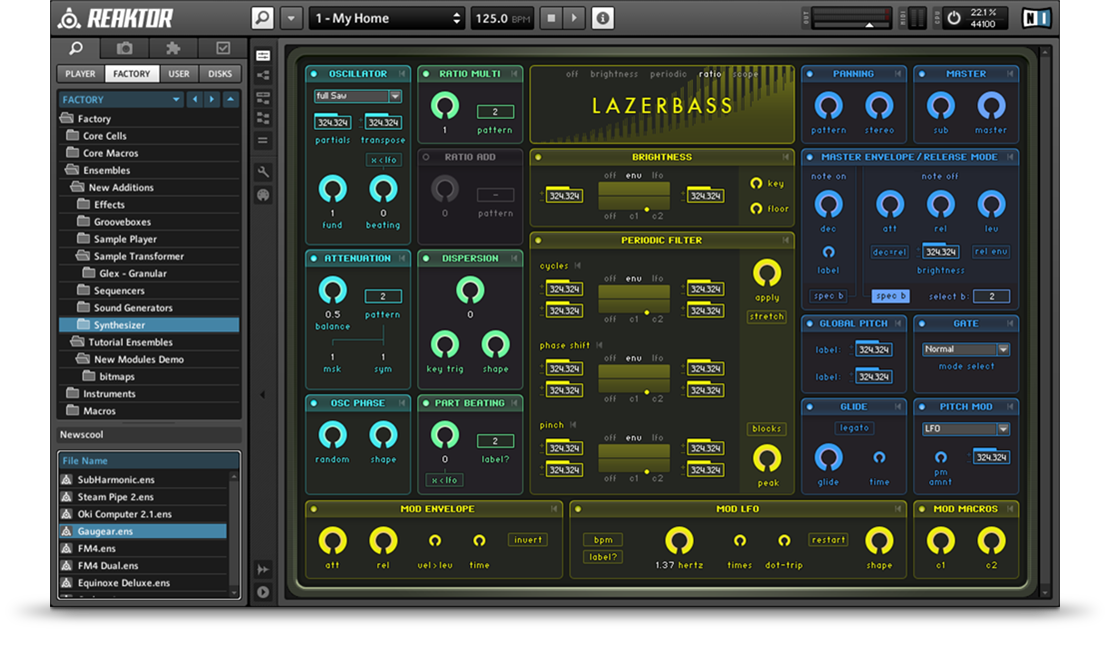Toggle the invert button in Mod Envelope

pyautogui.click(x=527, y=540)
